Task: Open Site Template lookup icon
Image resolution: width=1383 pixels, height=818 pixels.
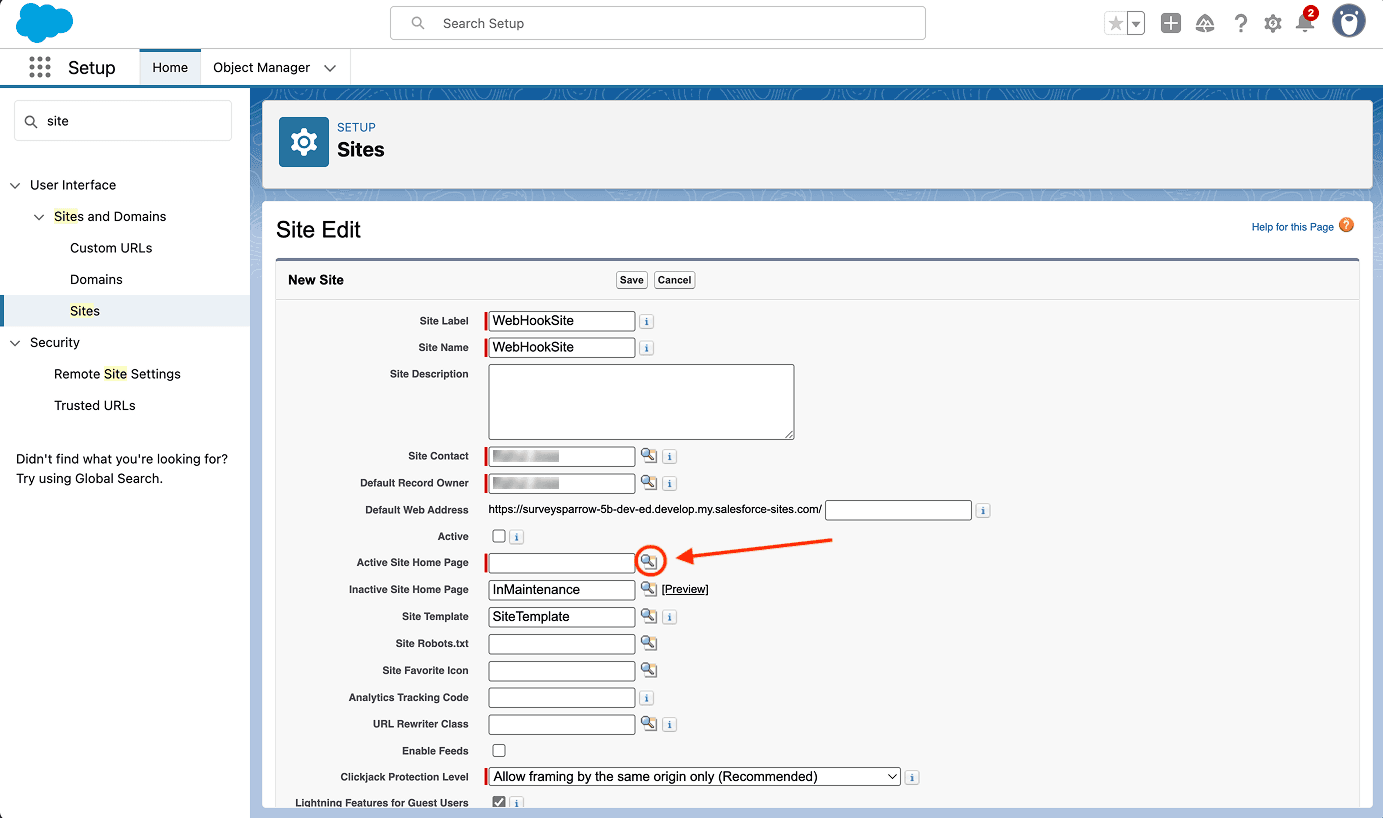Action: 649,616
